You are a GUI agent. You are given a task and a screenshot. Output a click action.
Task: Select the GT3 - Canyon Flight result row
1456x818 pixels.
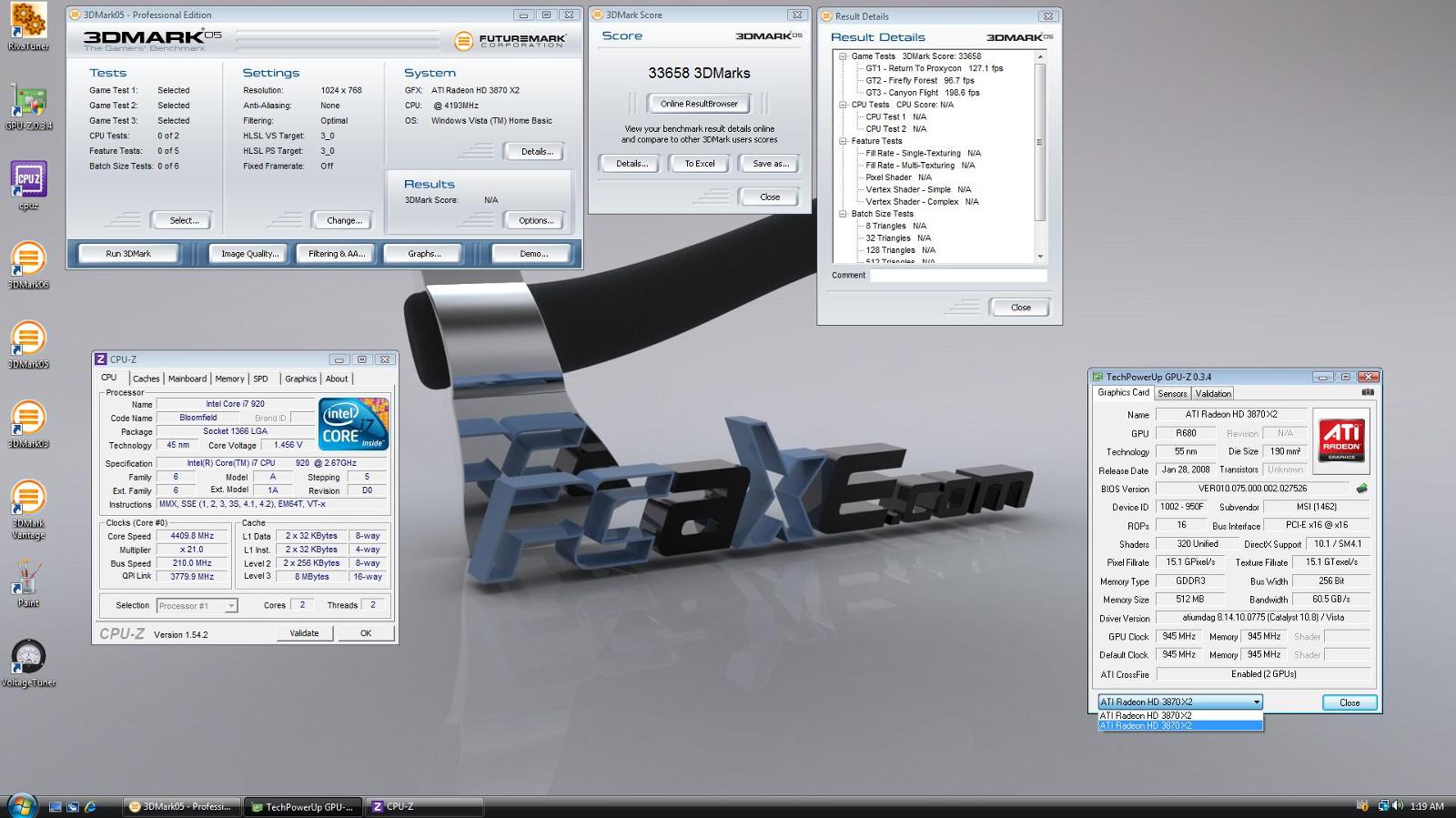tap(922, 93)
